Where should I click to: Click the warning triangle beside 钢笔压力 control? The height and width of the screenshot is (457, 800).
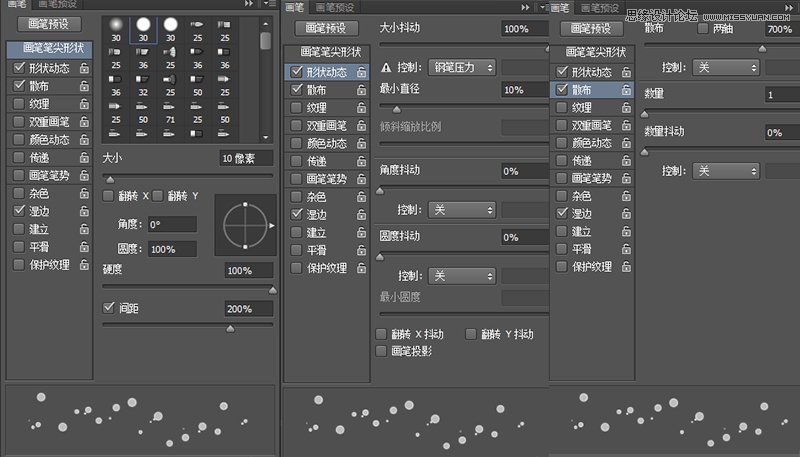386,67
